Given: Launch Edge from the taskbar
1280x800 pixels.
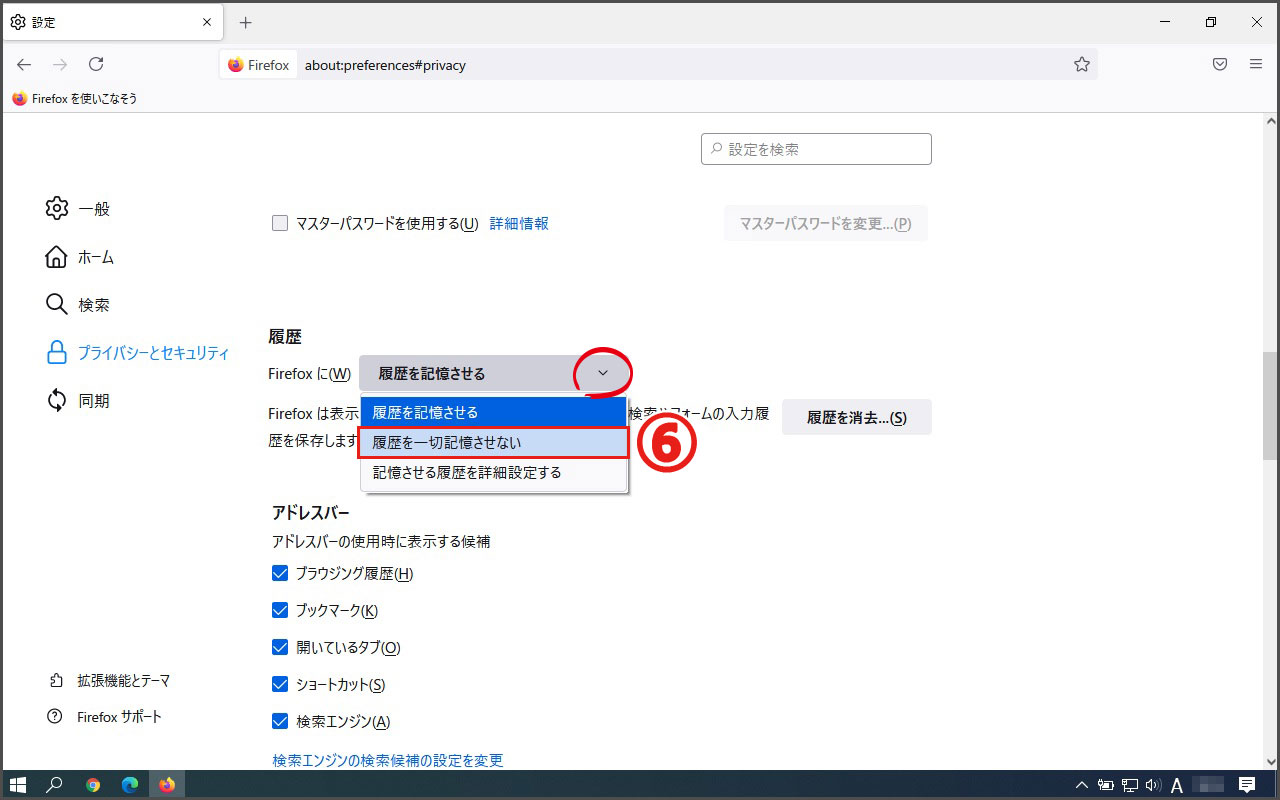Looking at the screenshot, I should point(130,785).
